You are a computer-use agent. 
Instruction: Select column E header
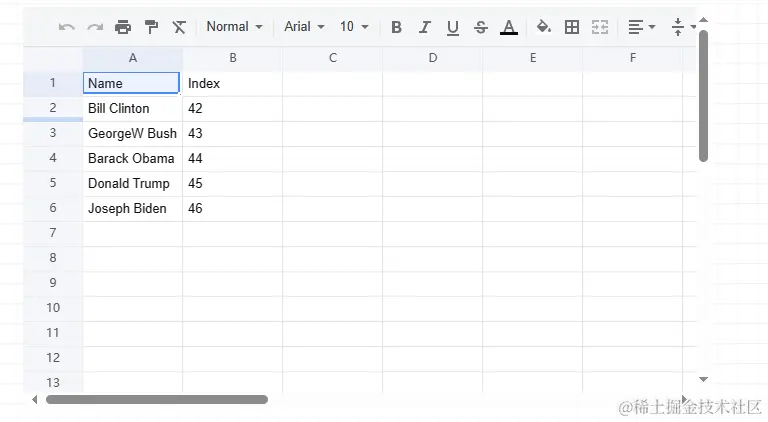click(532, 58)
